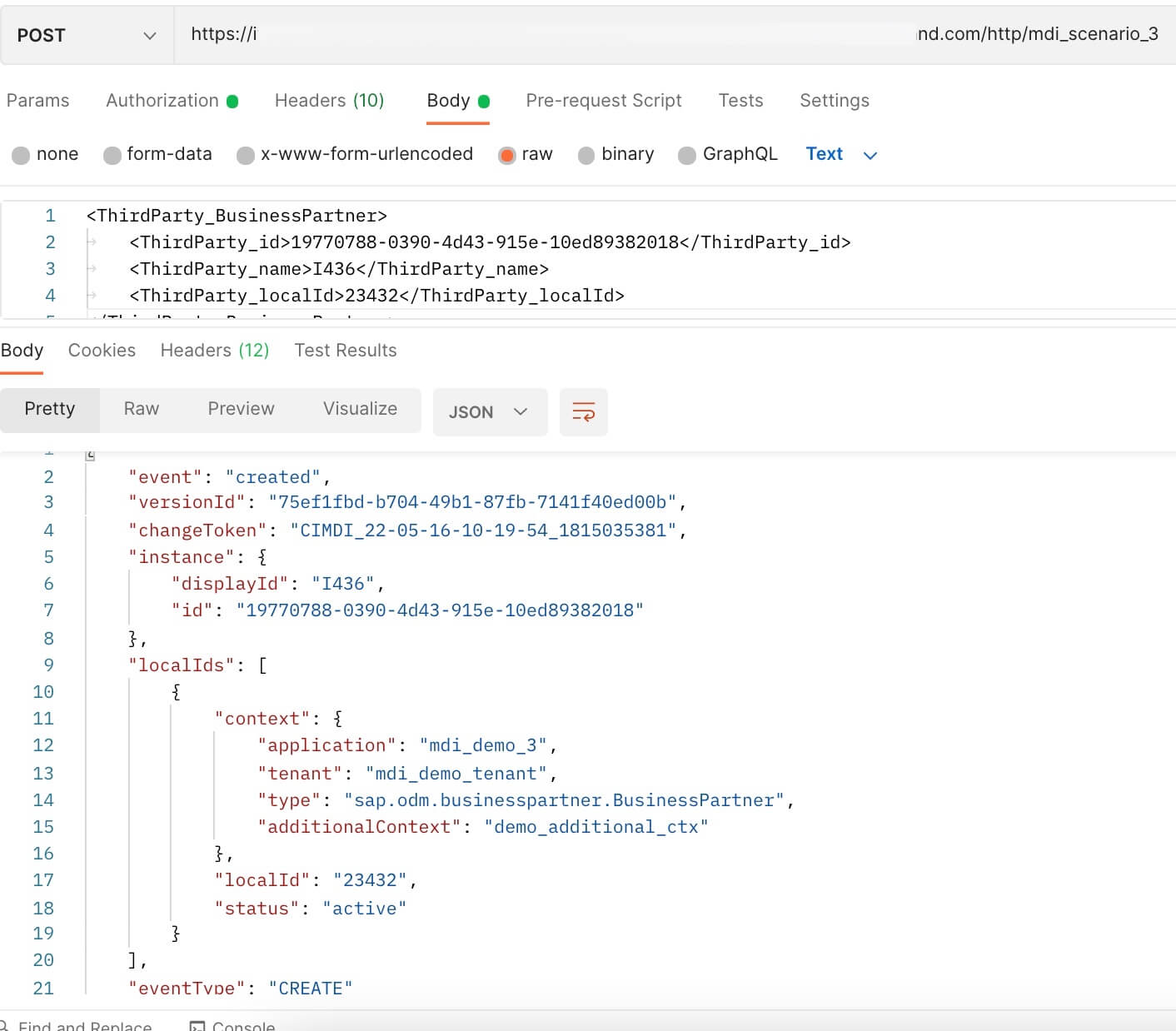Toggle word wrap in the response viewer
This screenshot has height=1031, width=1176.
(x=583, y=411)
